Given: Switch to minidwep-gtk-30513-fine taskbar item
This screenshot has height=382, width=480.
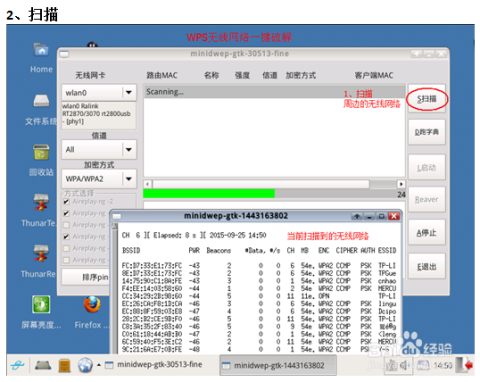Looking at the screenshot, I should [154, 365].
